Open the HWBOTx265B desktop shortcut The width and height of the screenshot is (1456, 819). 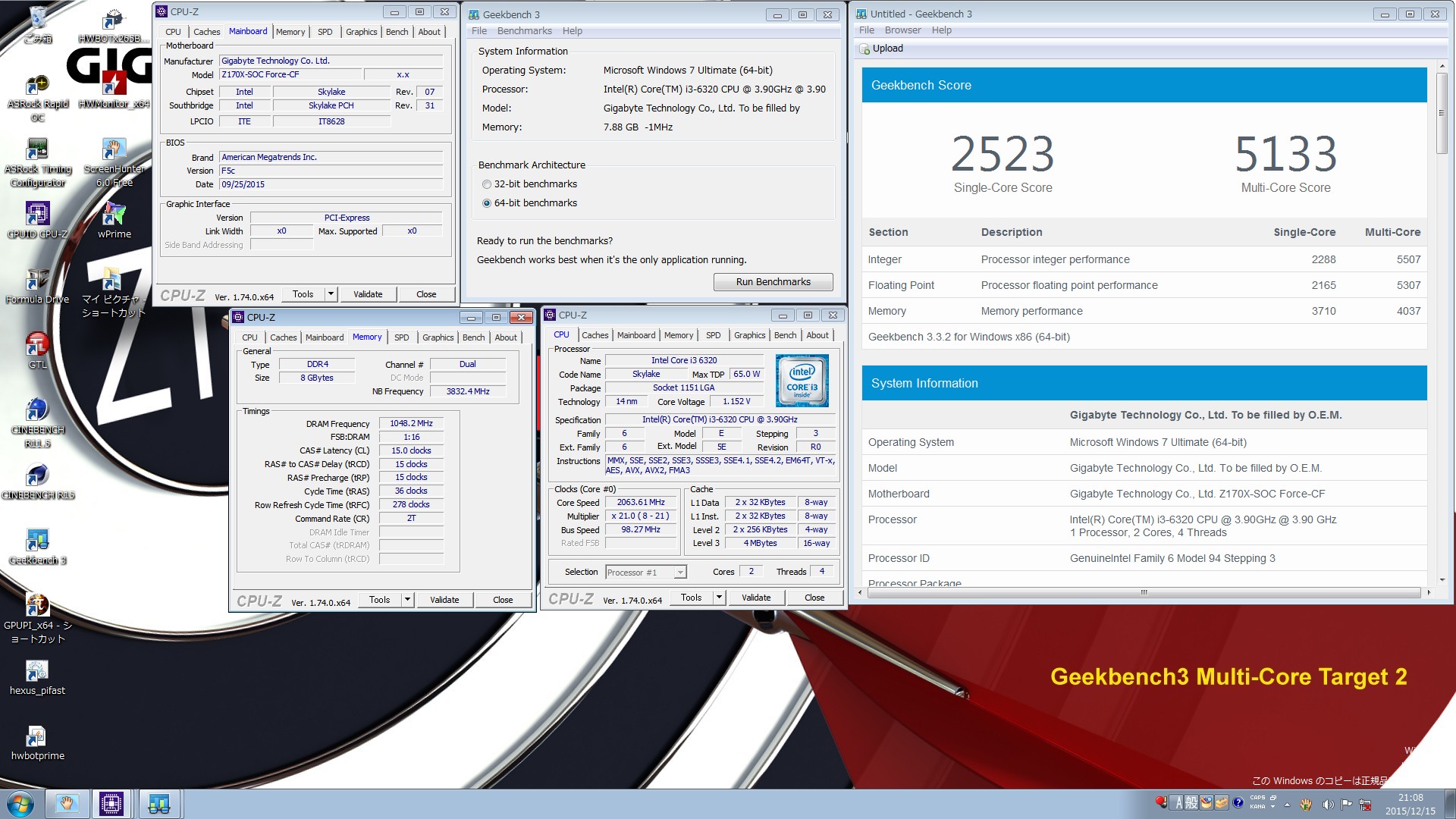(112, 26)
